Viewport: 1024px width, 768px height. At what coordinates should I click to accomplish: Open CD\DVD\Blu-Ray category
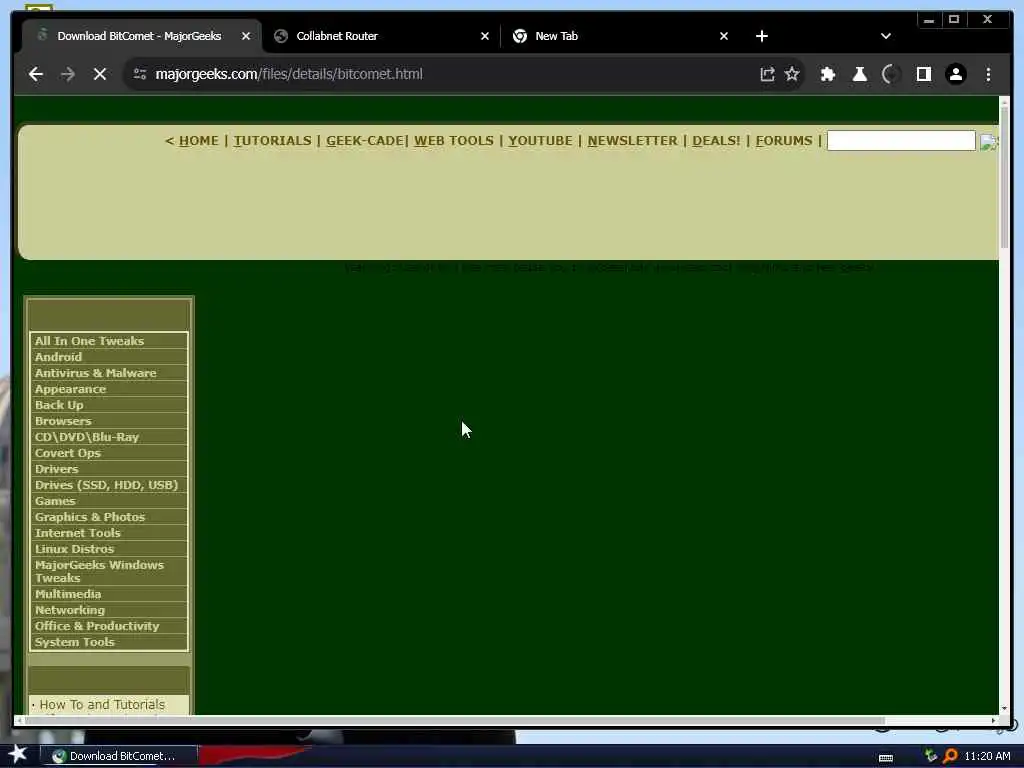[87, 437]
